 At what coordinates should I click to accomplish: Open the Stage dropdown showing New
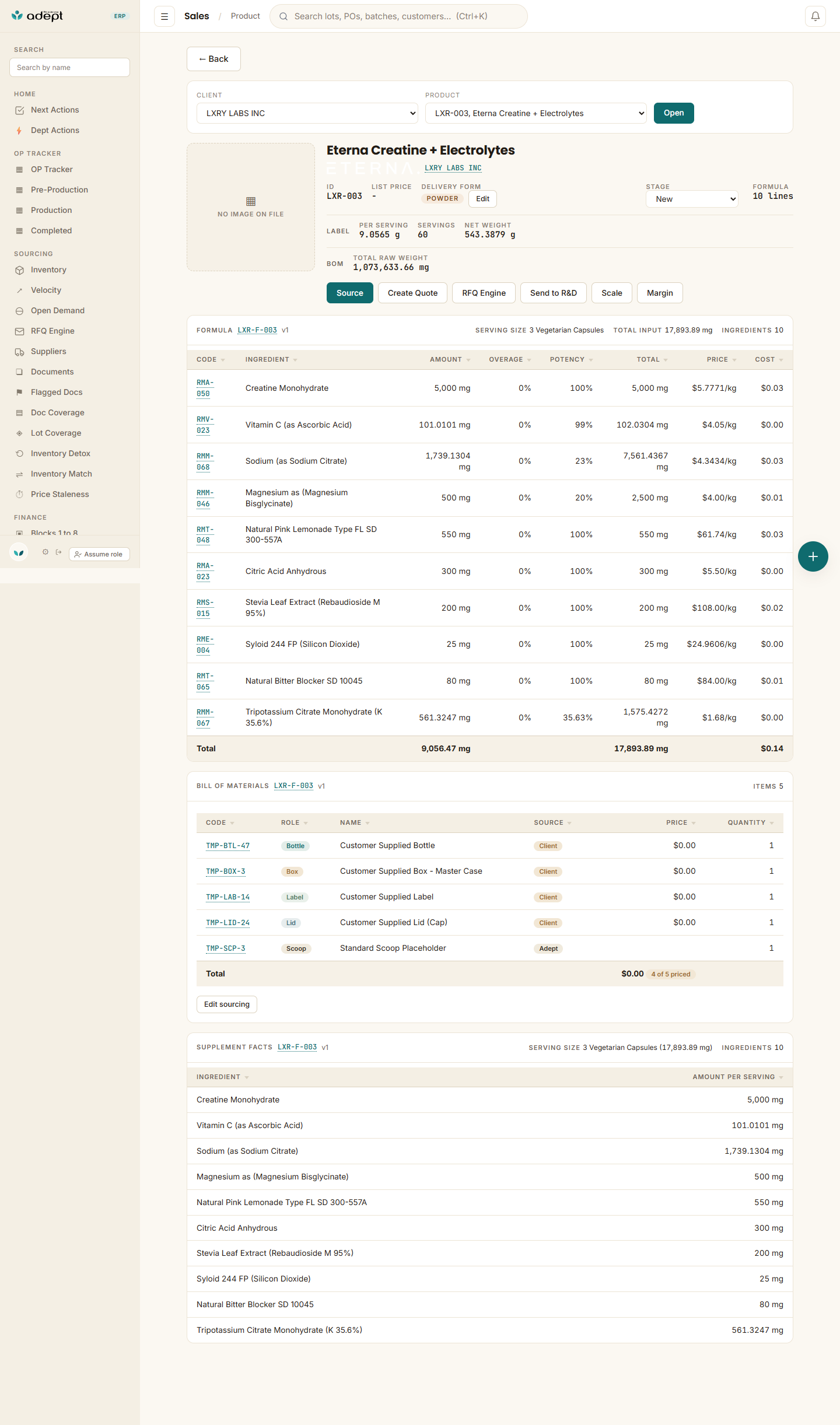click(692, 199)
